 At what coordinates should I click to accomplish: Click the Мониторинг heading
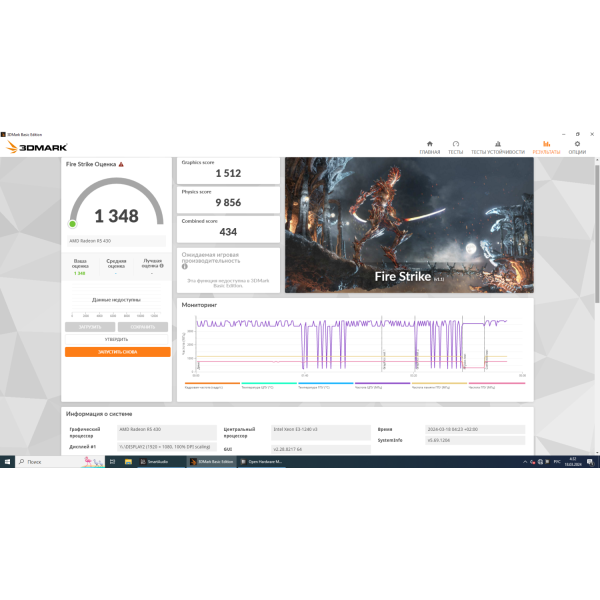point(199,305)
